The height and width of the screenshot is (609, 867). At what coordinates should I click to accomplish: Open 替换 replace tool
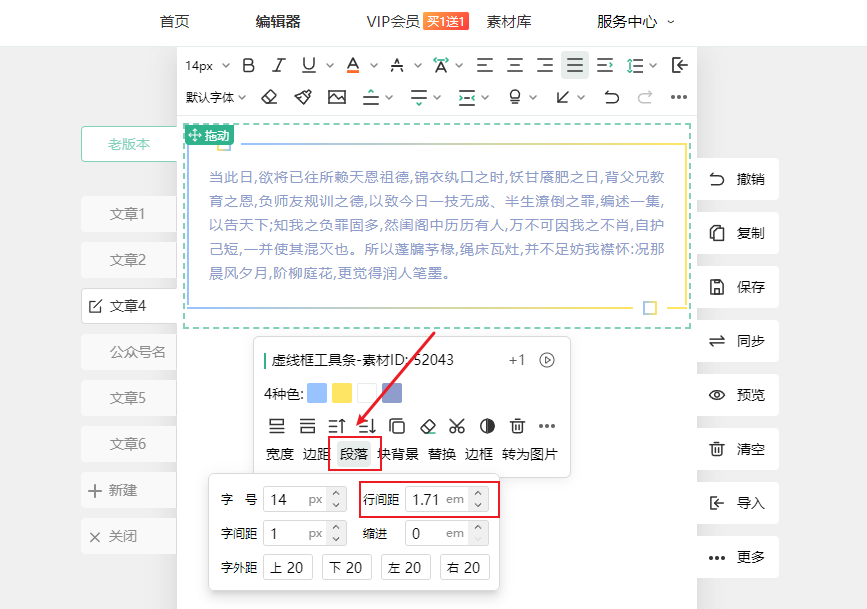point(441,454)
